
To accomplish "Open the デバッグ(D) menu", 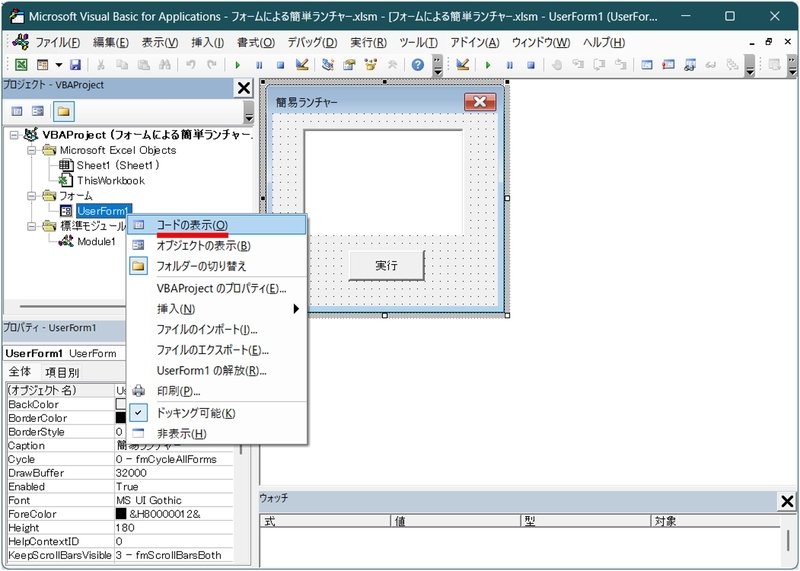I will [x=312, y=43].
